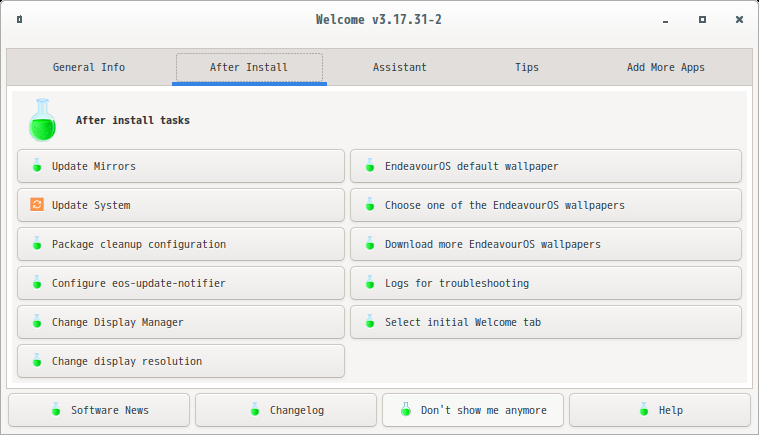Click Select initial Welcome tab button

(x=546, y=322)
